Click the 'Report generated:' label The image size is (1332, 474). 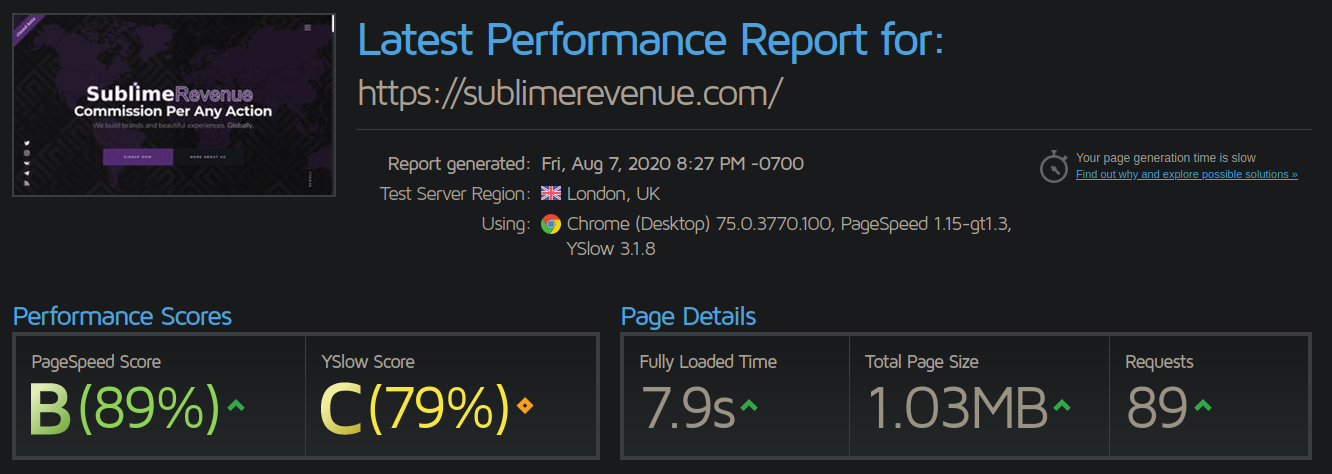pyautogui.click(x=459, y=164)
